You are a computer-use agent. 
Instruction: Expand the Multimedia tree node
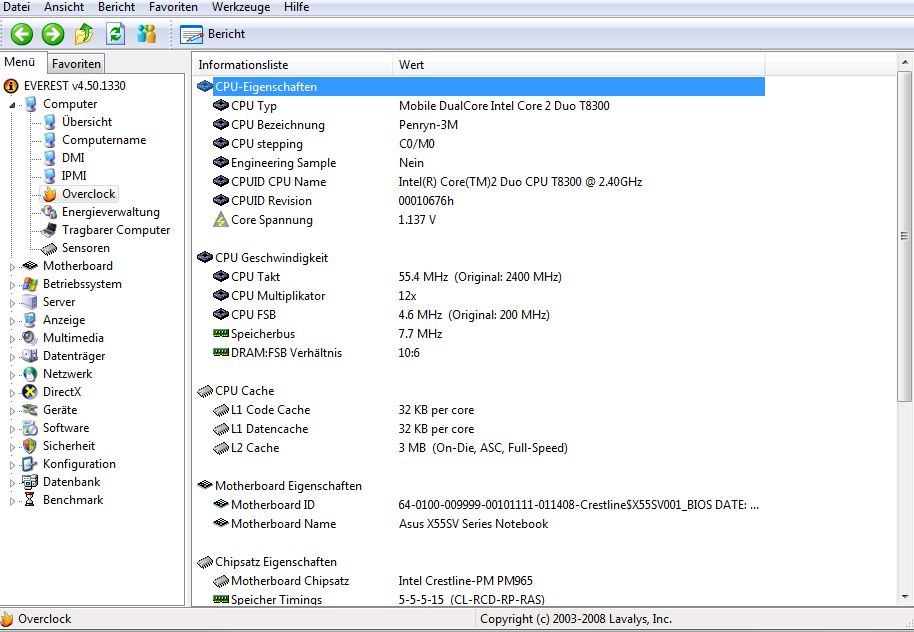[12, 339]
